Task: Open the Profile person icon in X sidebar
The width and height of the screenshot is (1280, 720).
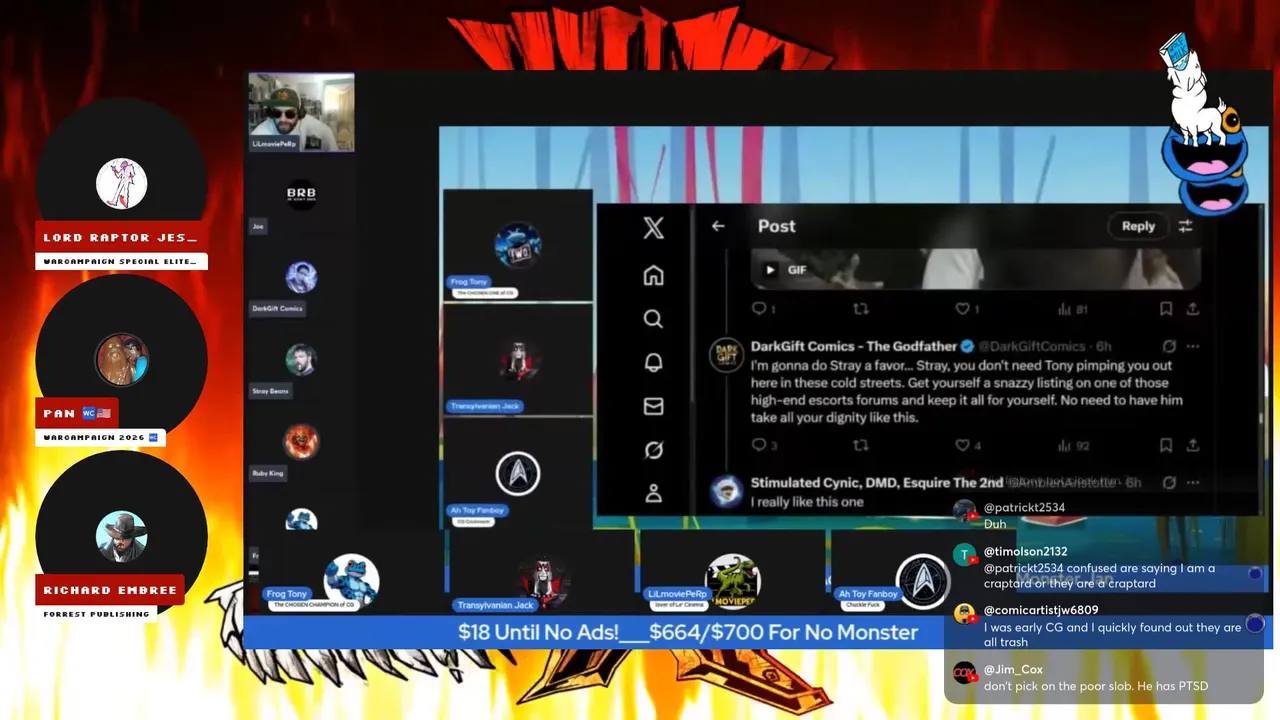Action: click(x=653, y=493)
